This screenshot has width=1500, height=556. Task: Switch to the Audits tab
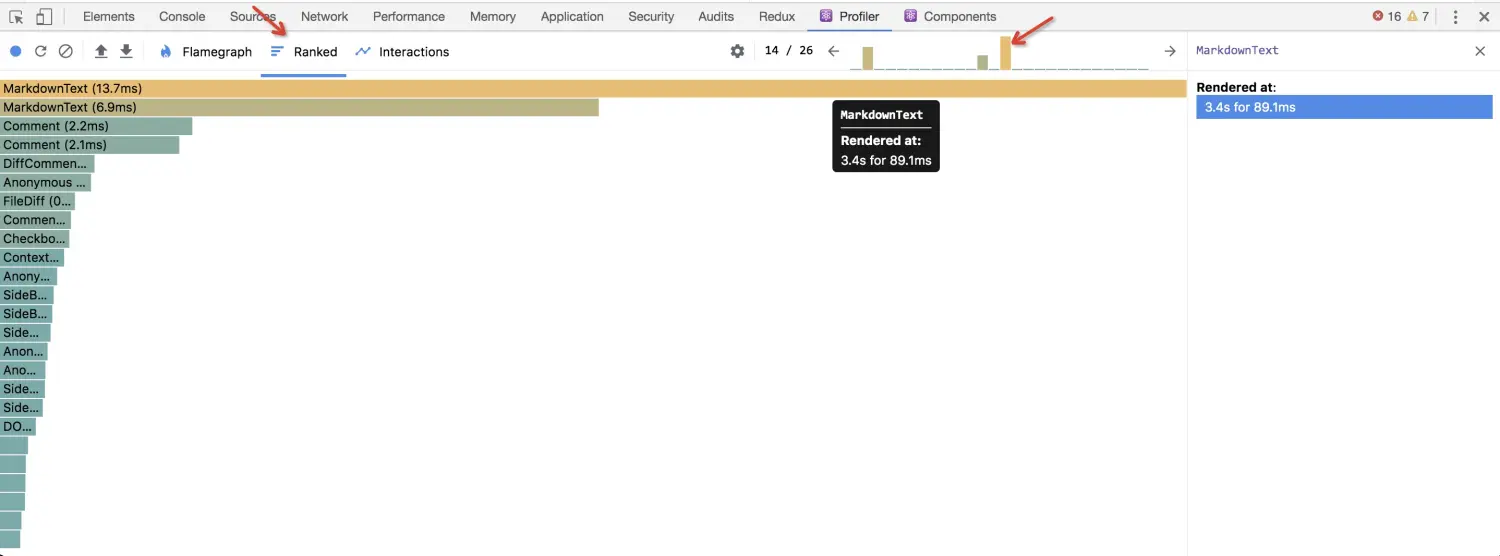click(x=716, y=17)
